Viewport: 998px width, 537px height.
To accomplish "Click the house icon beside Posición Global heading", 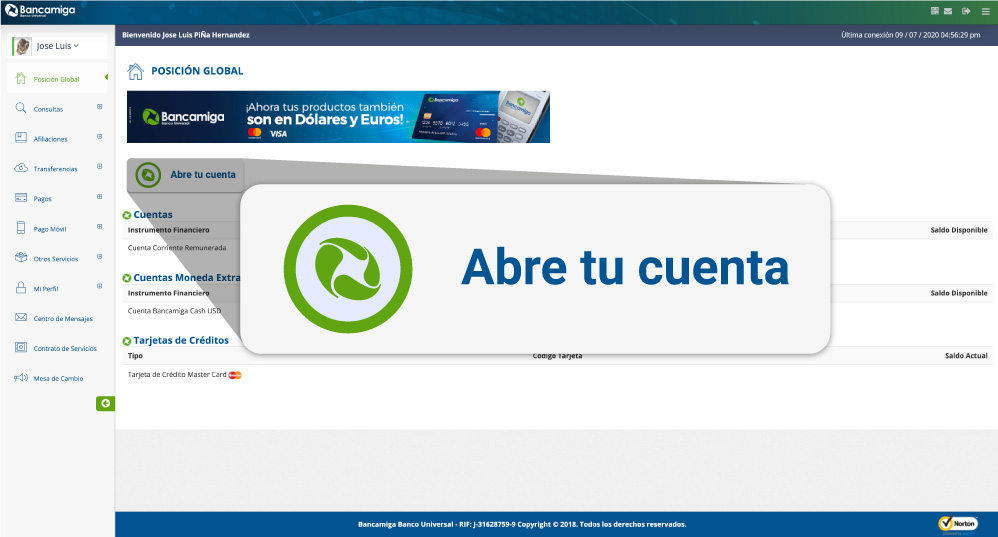I will [x=135, y=71].
